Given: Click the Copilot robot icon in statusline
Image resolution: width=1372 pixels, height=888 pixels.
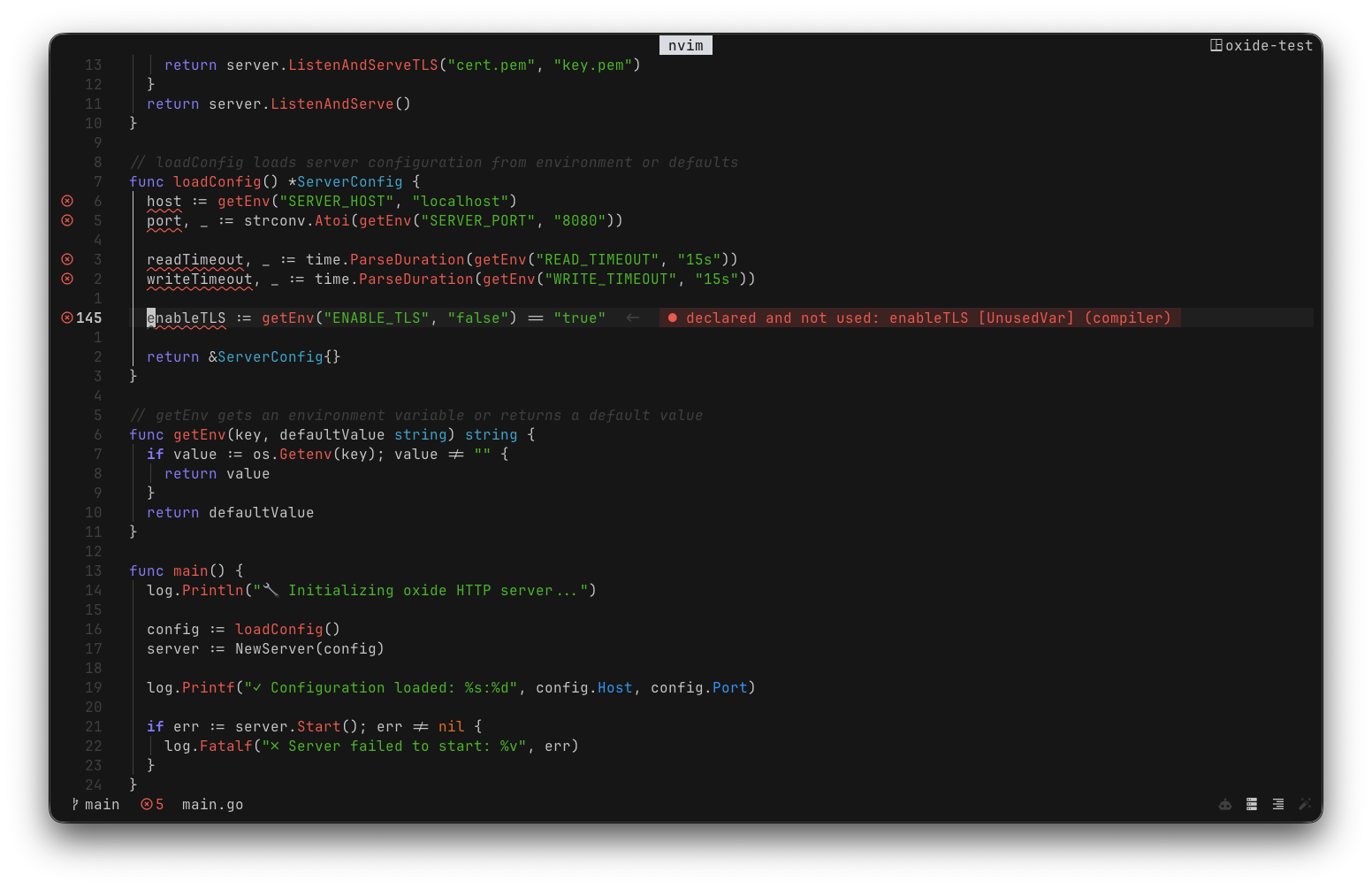Looking at the screenshot, I should tap(1225, 804).
